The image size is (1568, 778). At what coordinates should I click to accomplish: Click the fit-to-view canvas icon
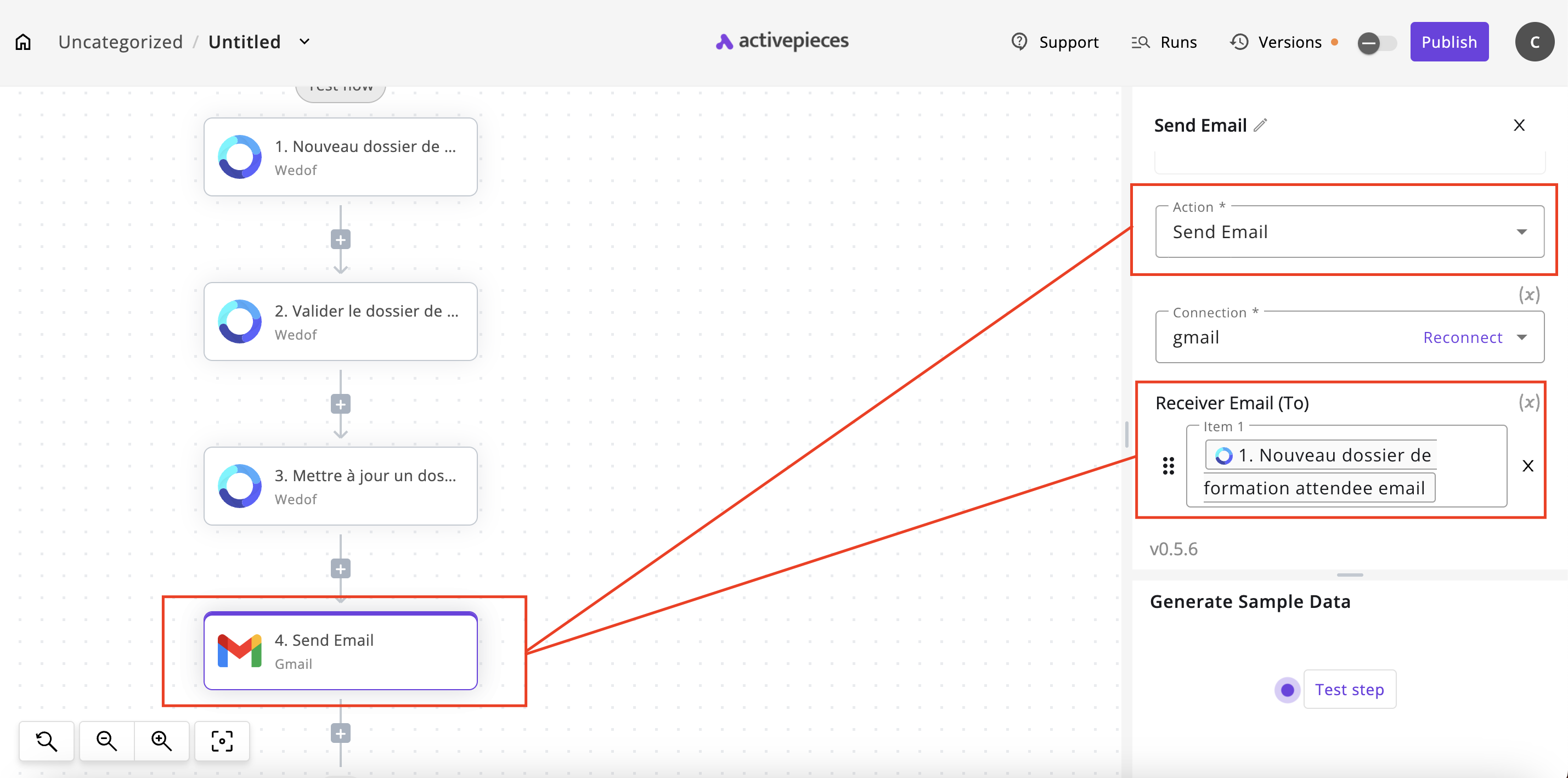pos(222,741)
